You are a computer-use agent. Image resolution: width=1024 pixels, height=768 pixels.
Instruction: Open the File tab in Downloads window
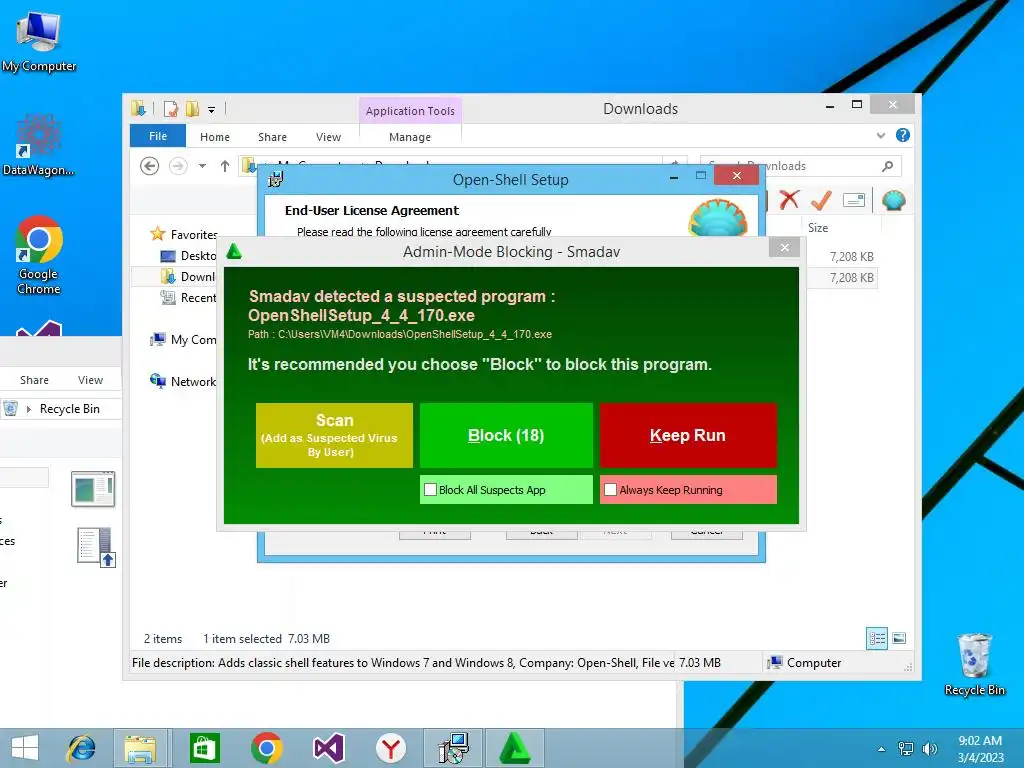[x=158, y=136]
